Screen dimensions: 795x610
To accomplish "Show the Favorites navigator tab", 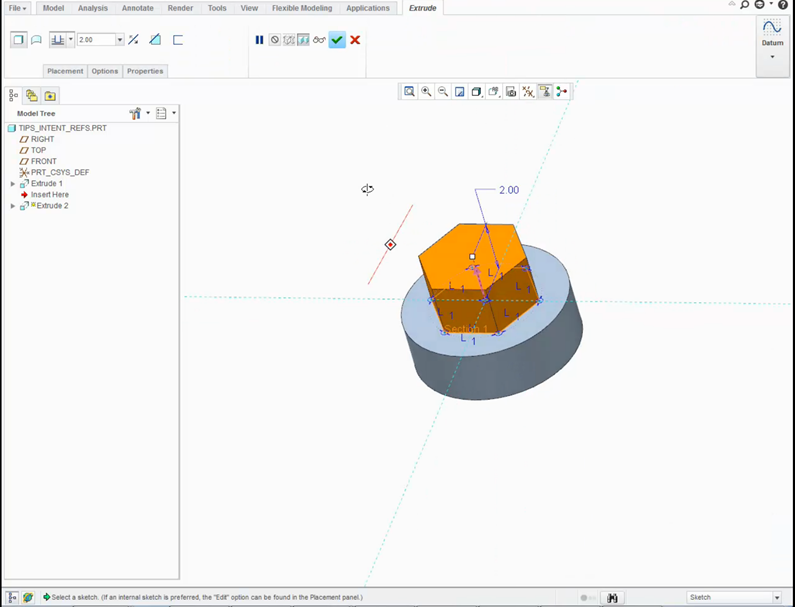I will (x=50, y=95).
